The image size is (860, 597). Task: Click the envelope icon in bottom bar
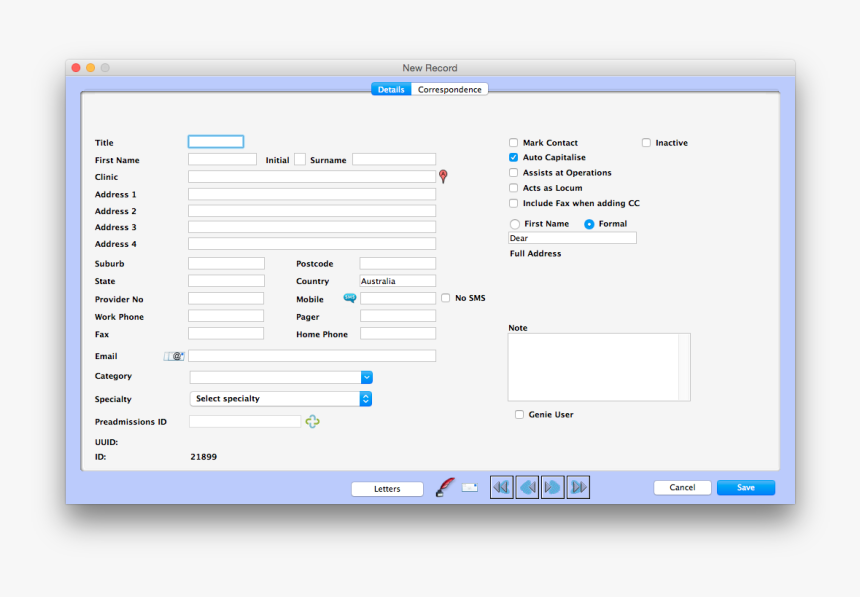pyautogui.click(x=469, y=488)
